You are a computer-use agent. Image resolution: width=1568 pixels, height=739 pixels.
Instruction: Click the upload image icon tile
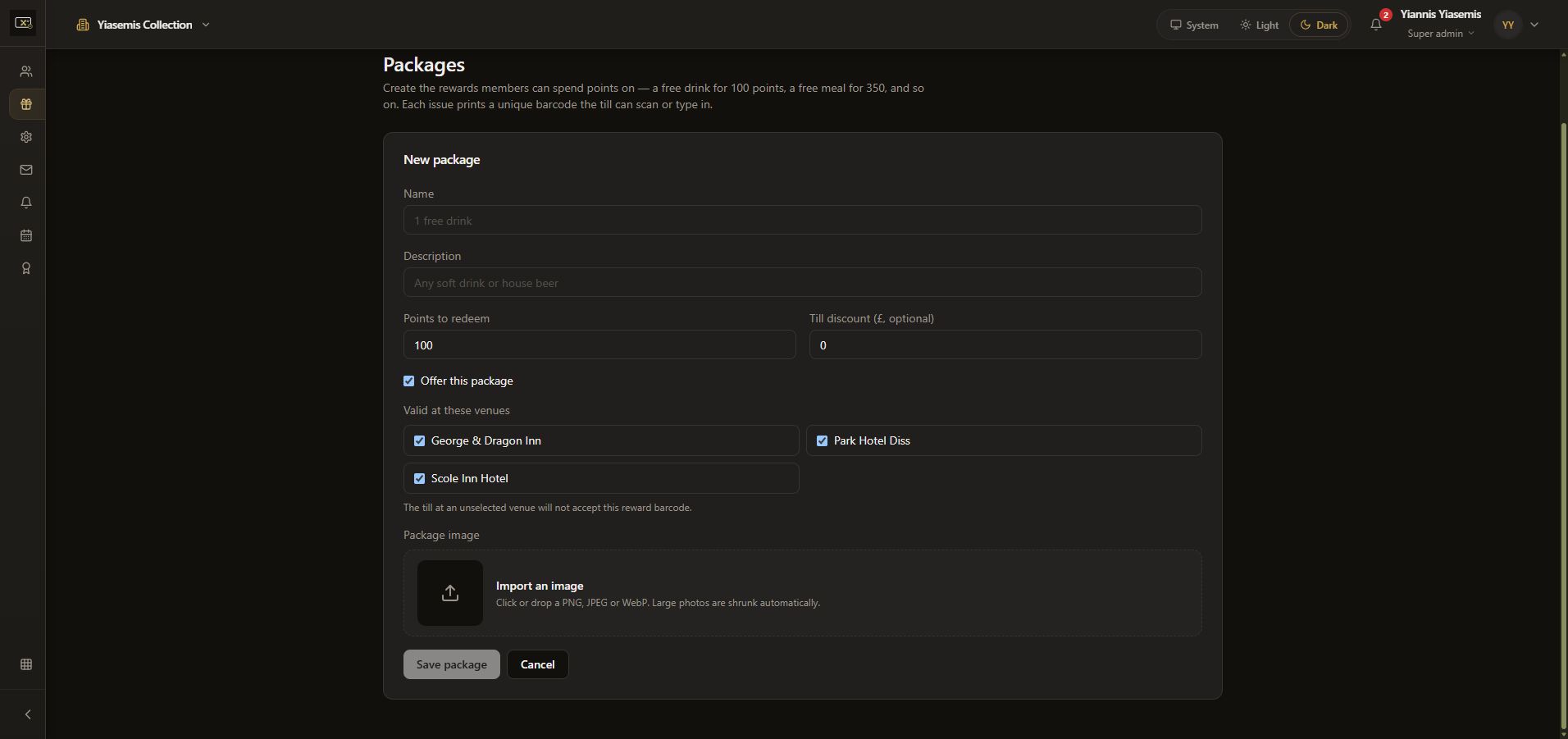(x=450, y=593)
